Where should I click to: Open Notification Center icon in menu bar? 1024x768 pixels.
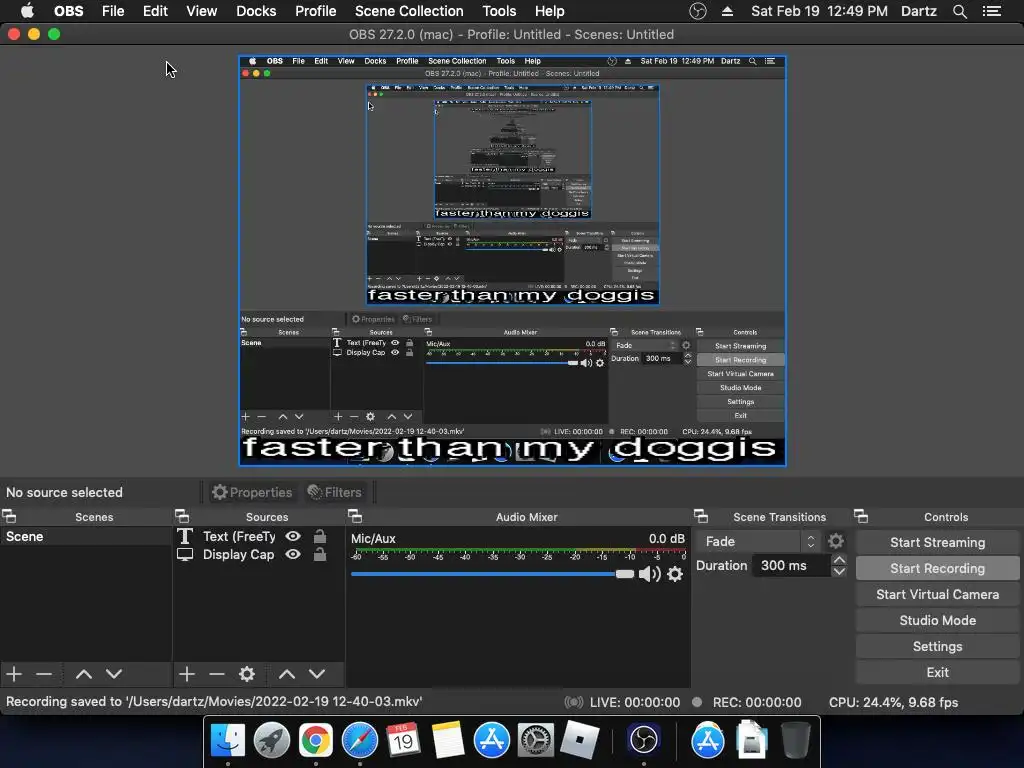pyautogui.click(x=992, y=11)
